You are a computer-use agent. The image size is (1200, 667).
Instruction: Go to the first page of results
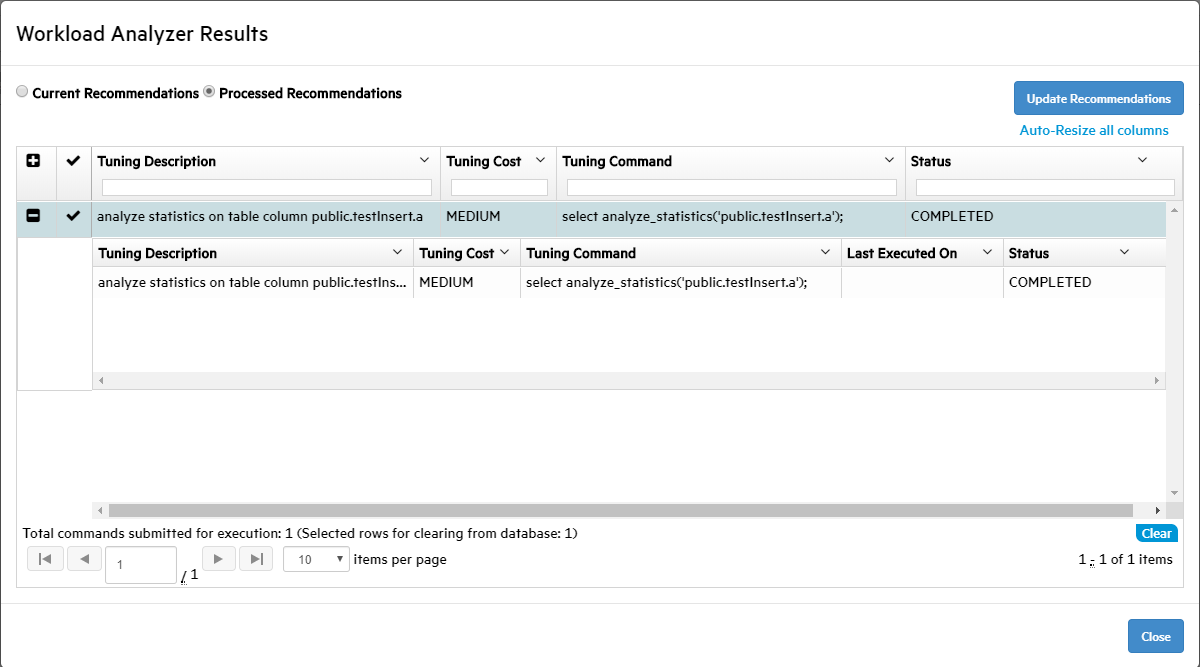click(45, 559)
